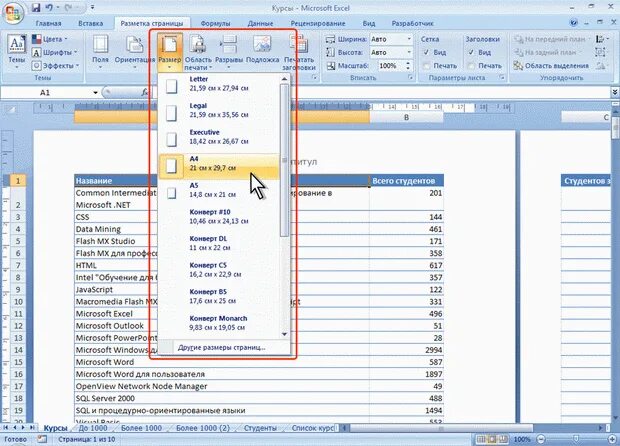Toggle Заголовки Печать headings print checkbox
The height and width of the screenshot is (446, 620).
coord(471,66)
